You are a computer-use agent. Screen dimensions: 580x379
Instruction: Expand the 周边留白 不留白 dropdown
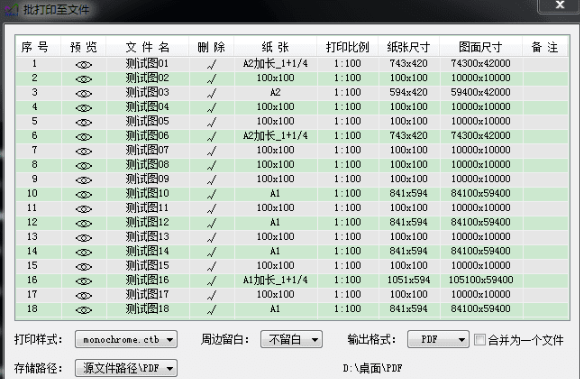pos(291,339)
